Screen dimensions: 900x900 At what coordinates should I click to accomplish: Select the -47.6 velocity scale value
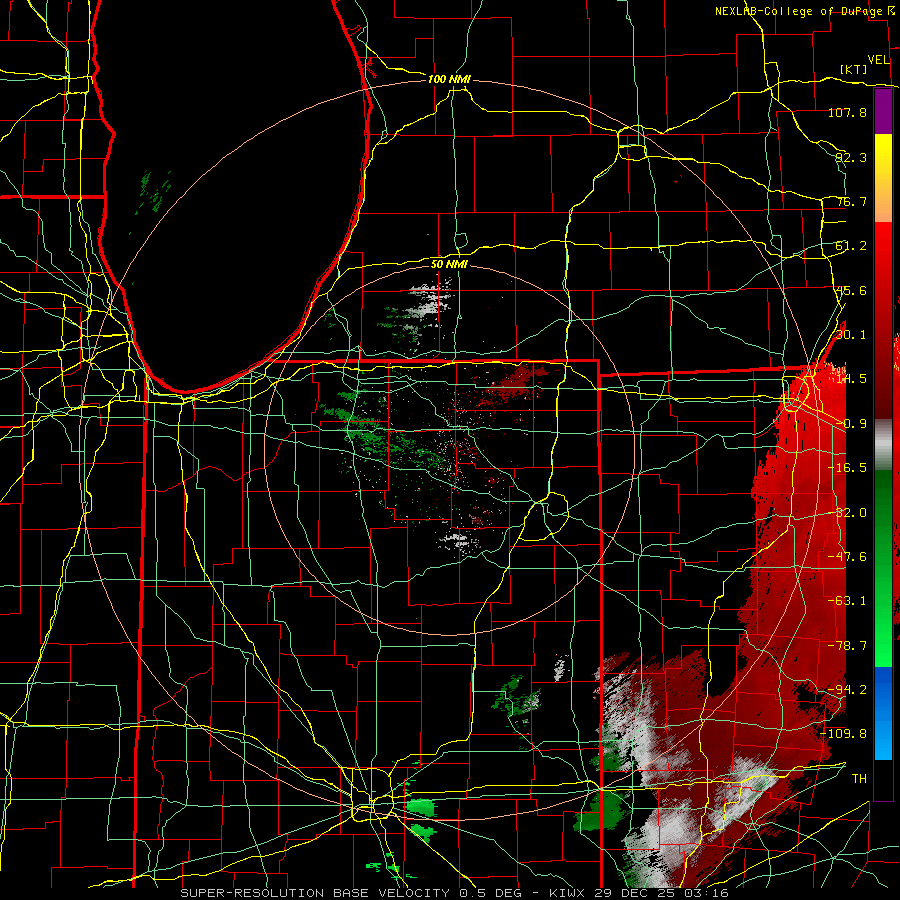click(847, 557)
